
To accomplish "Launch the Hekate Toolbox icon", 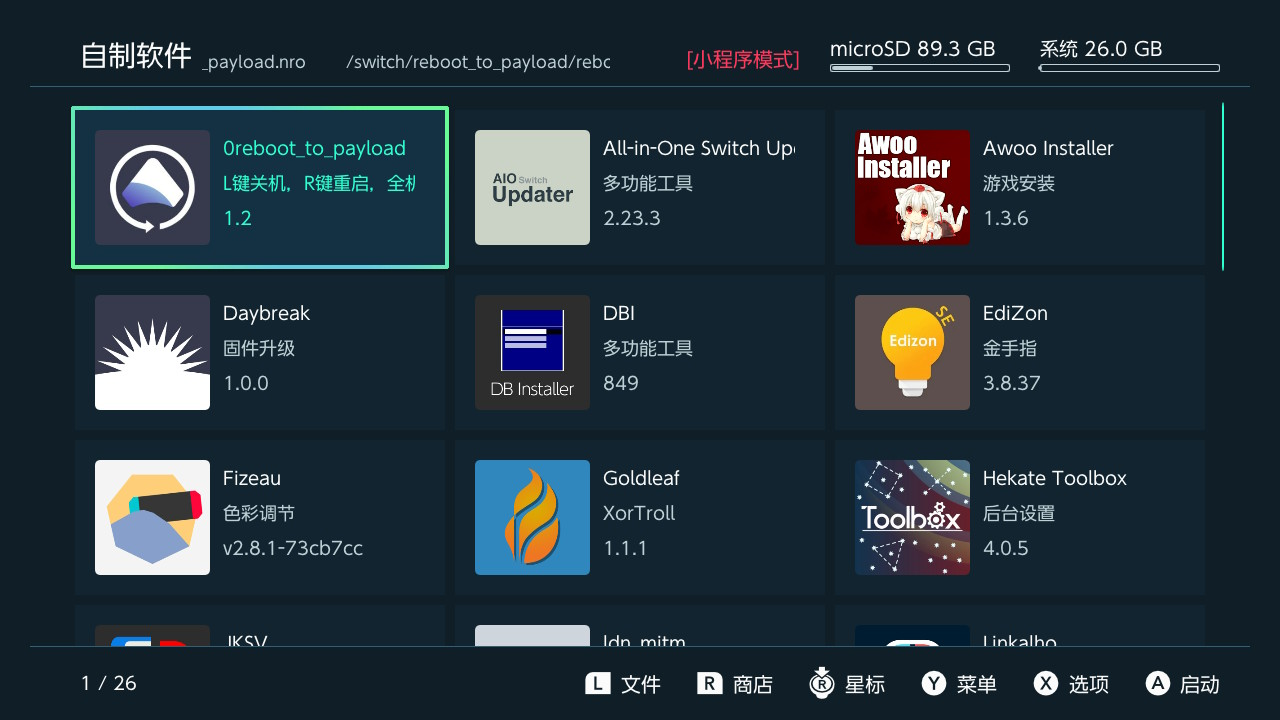I will pyautogui.click(x=912, y=517).
